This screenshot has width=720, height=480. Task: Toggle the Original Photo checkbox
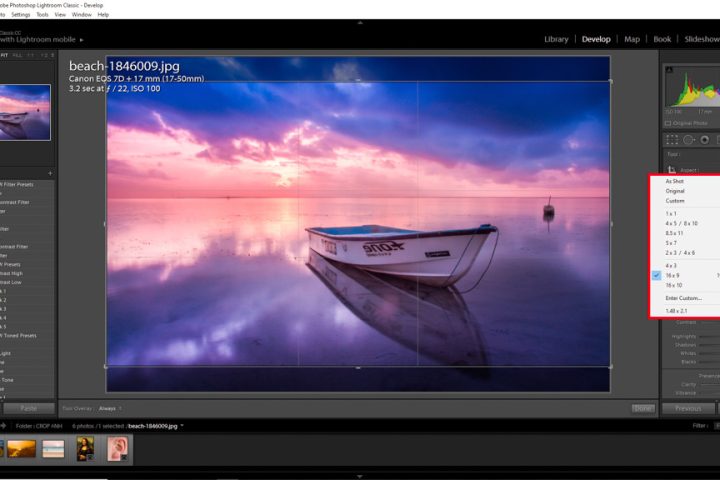click(x=668, y=124)
